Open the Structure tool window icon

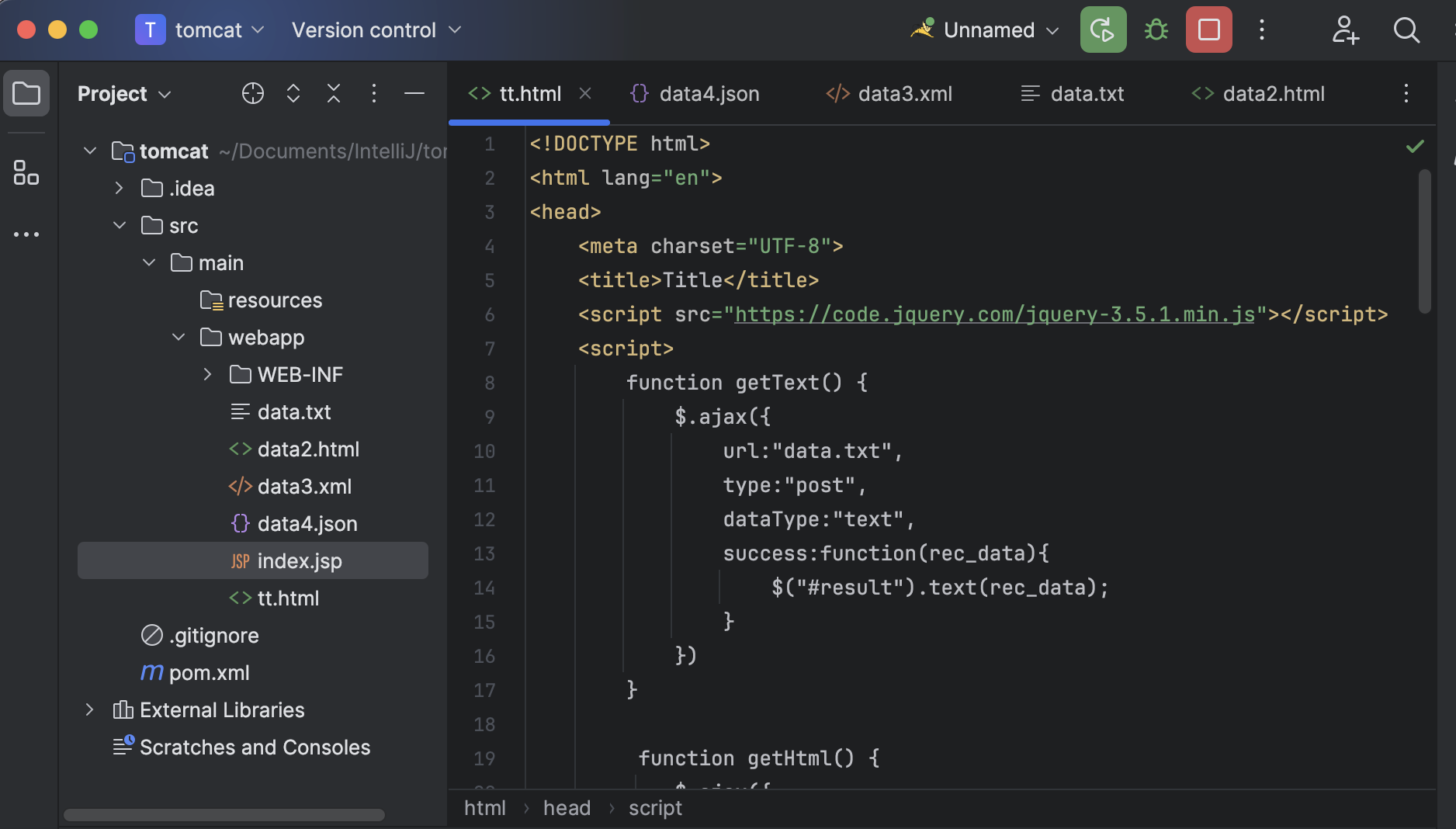pos(26,172)
